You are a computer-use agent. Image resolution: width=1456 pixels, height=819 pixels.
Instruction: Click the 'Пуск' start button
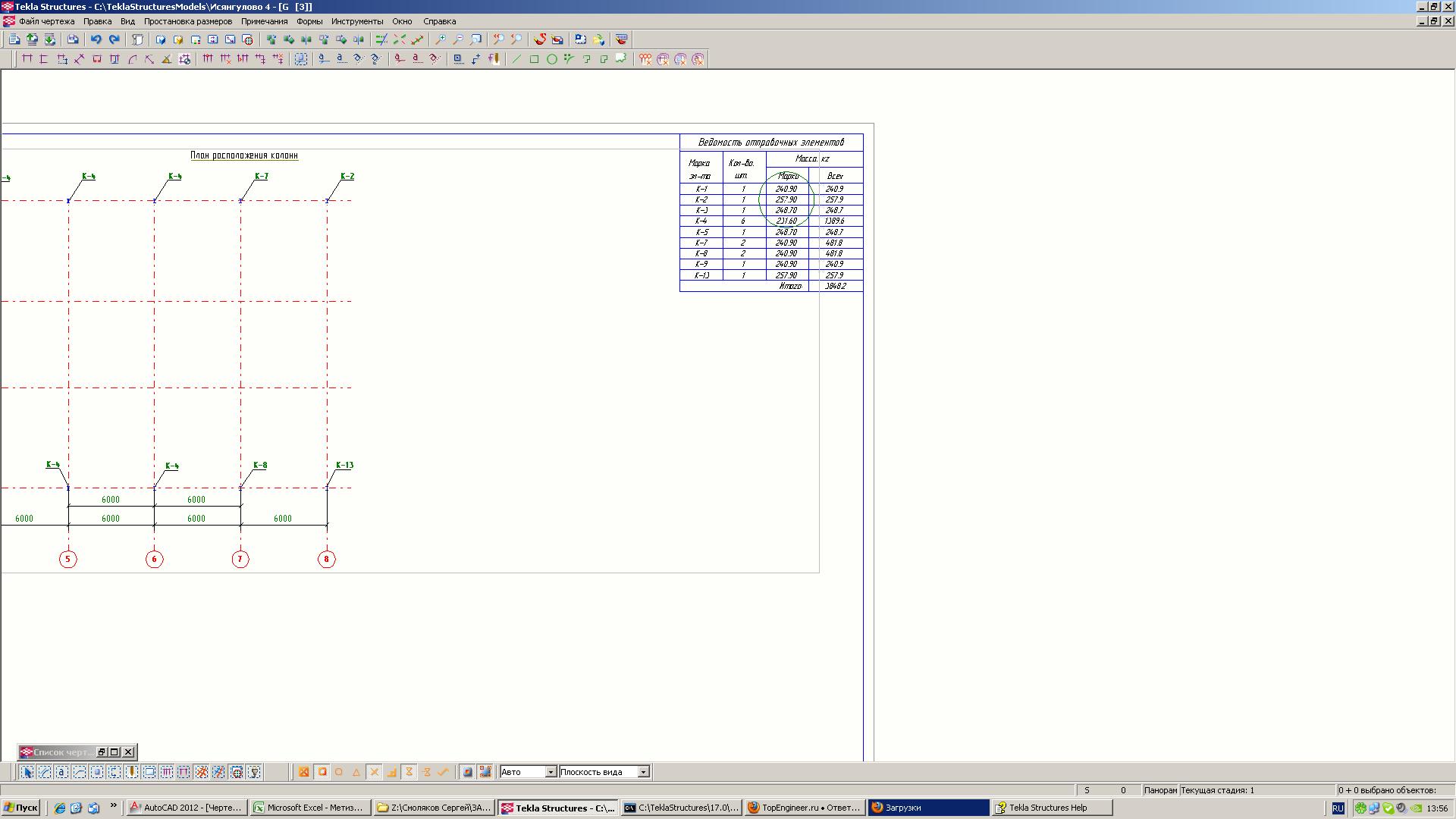tap(20, 808)
